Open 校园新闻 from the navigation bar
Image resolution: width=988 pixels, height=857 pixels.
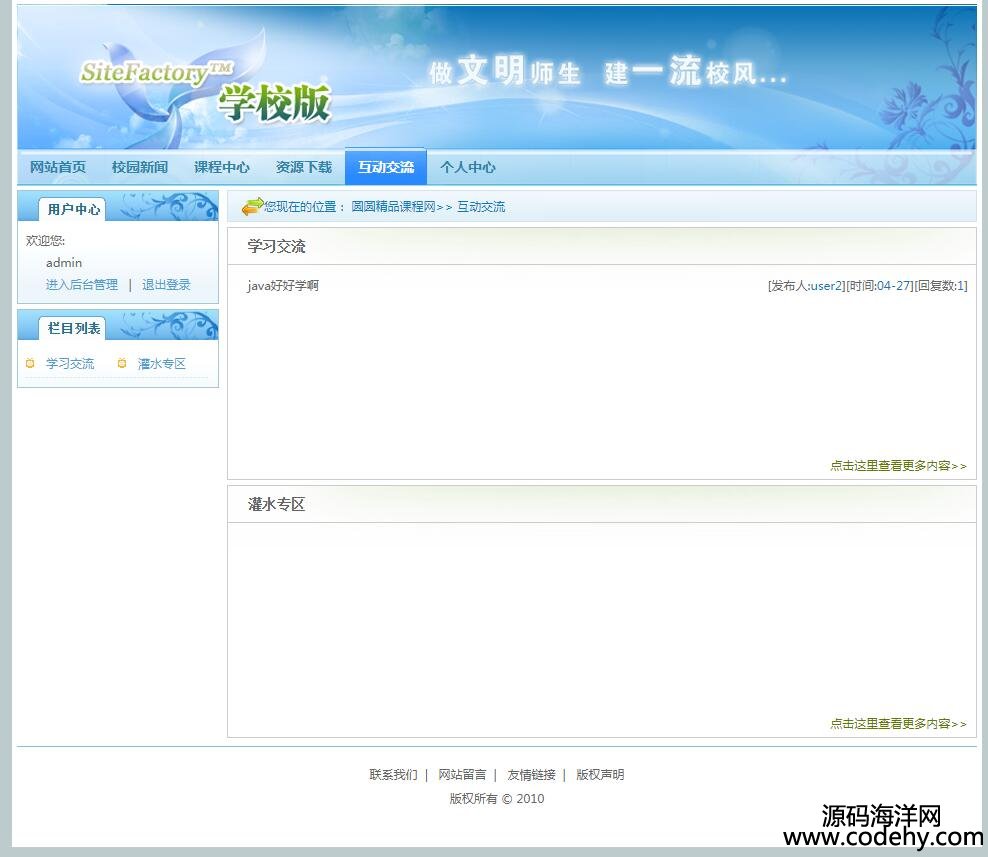pyautogui.click(x=140, y=167)
